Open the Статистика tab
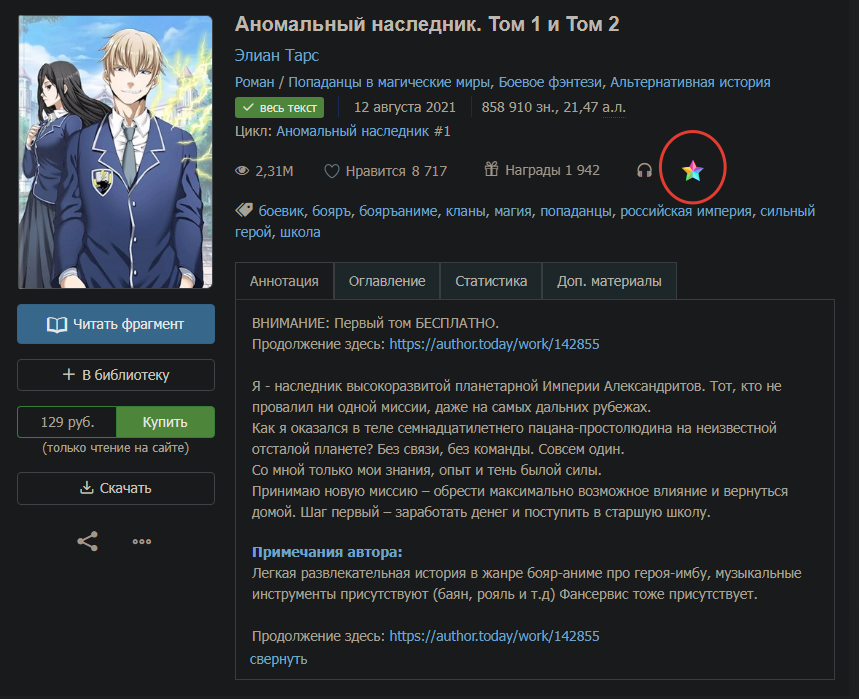Image resolution: width=859 pixels, height=699 pixels. click(491, 281)
